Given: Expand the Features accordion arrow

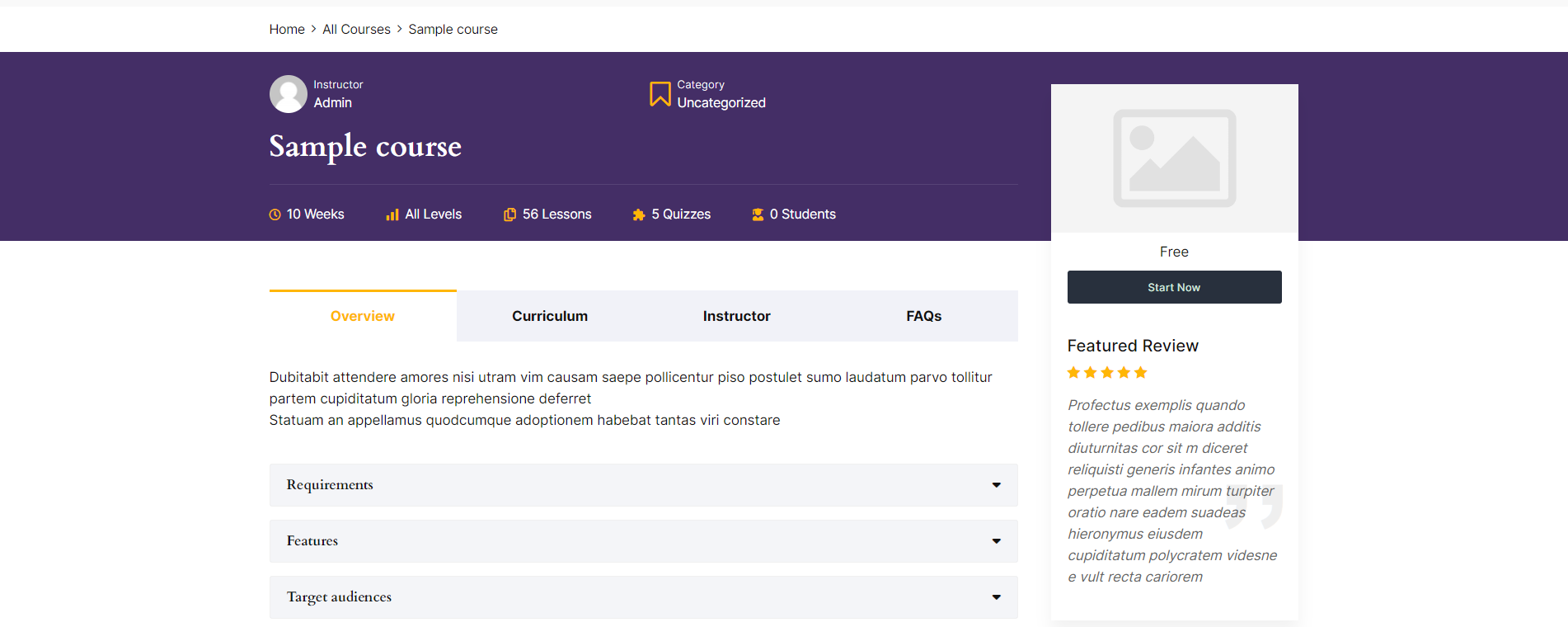Looking at the screenshot, I should pos(997,541).
